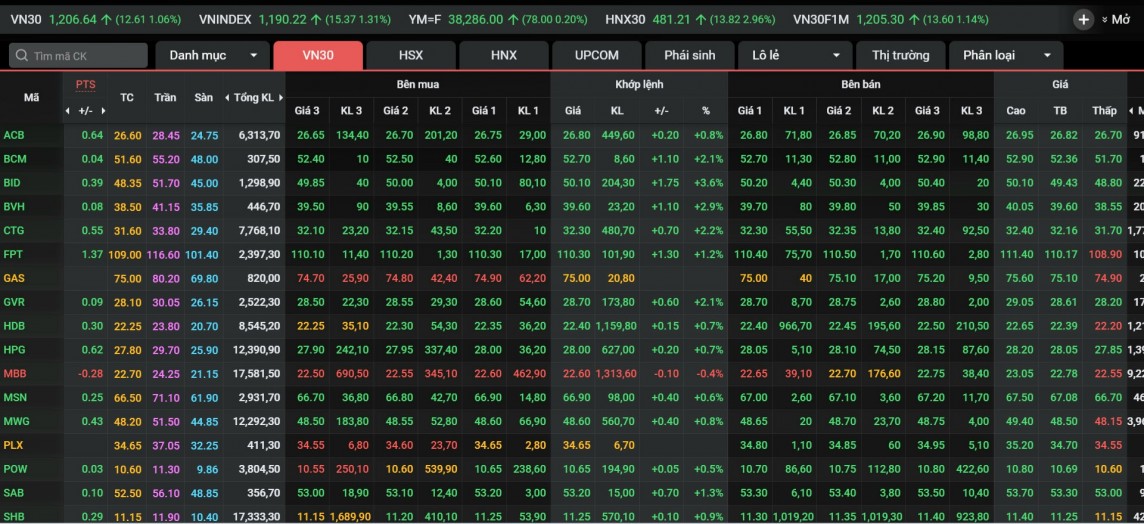Image resolution: width=1144 pixels, height=524 pixels.
Task: Select the FPT stock symbol row
Action: click(13, 255)
